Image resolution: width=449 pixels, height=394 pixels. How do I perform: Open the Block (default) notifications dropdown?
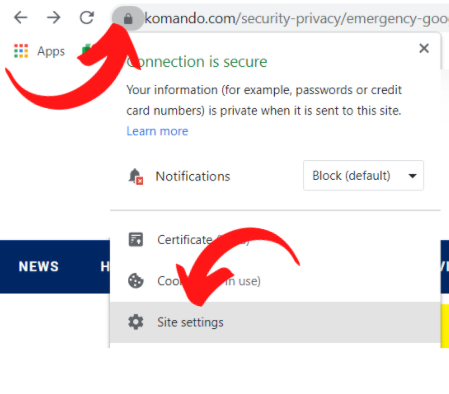pyautogui.click(x=363, y=175)
